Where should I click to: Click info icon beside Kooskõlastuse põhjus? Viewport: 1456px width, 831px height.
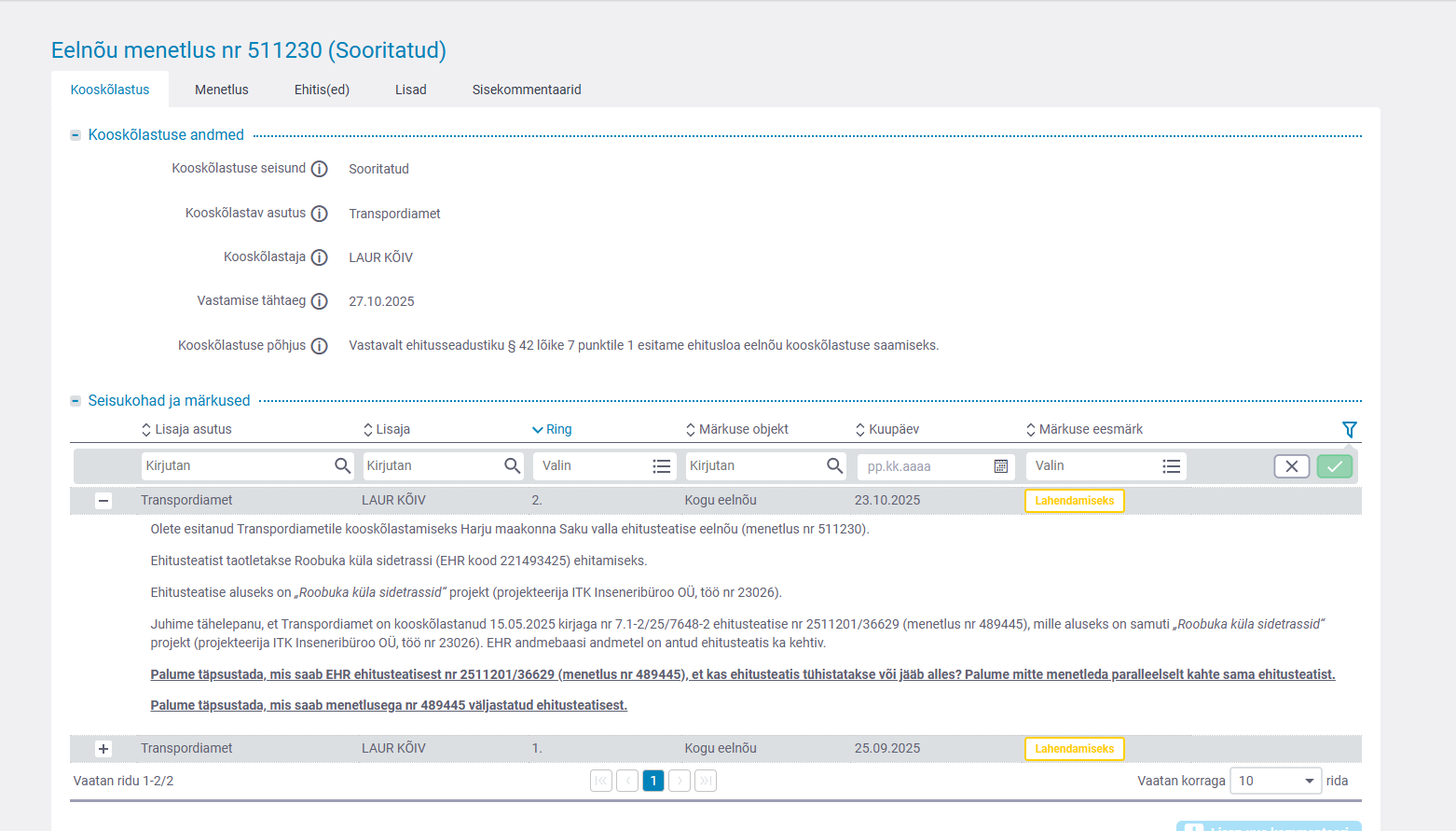(x=319, y=346)
